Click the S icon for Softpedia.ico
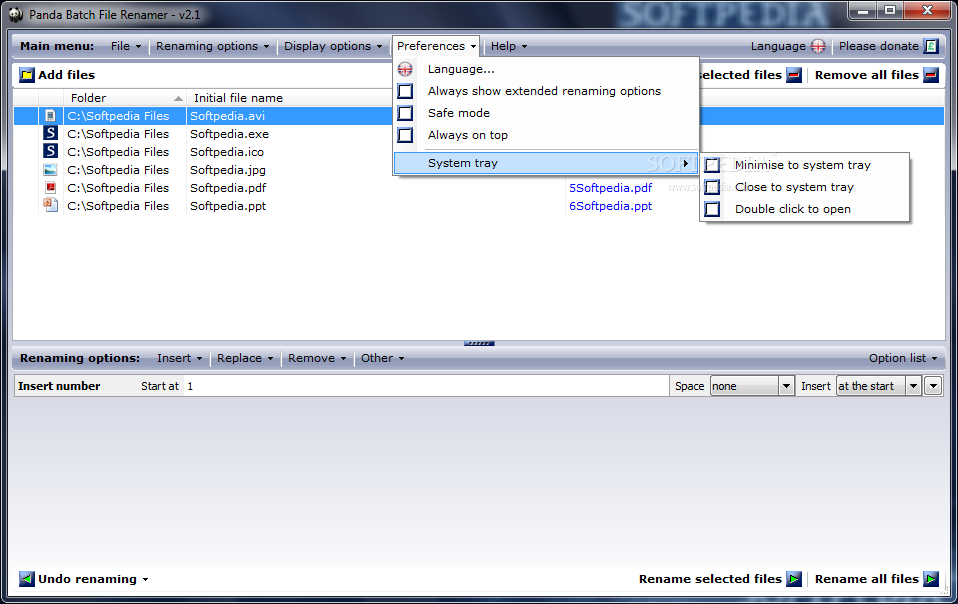Image resolution: width=958 pixels, height=604 pixels. [51, 151]
